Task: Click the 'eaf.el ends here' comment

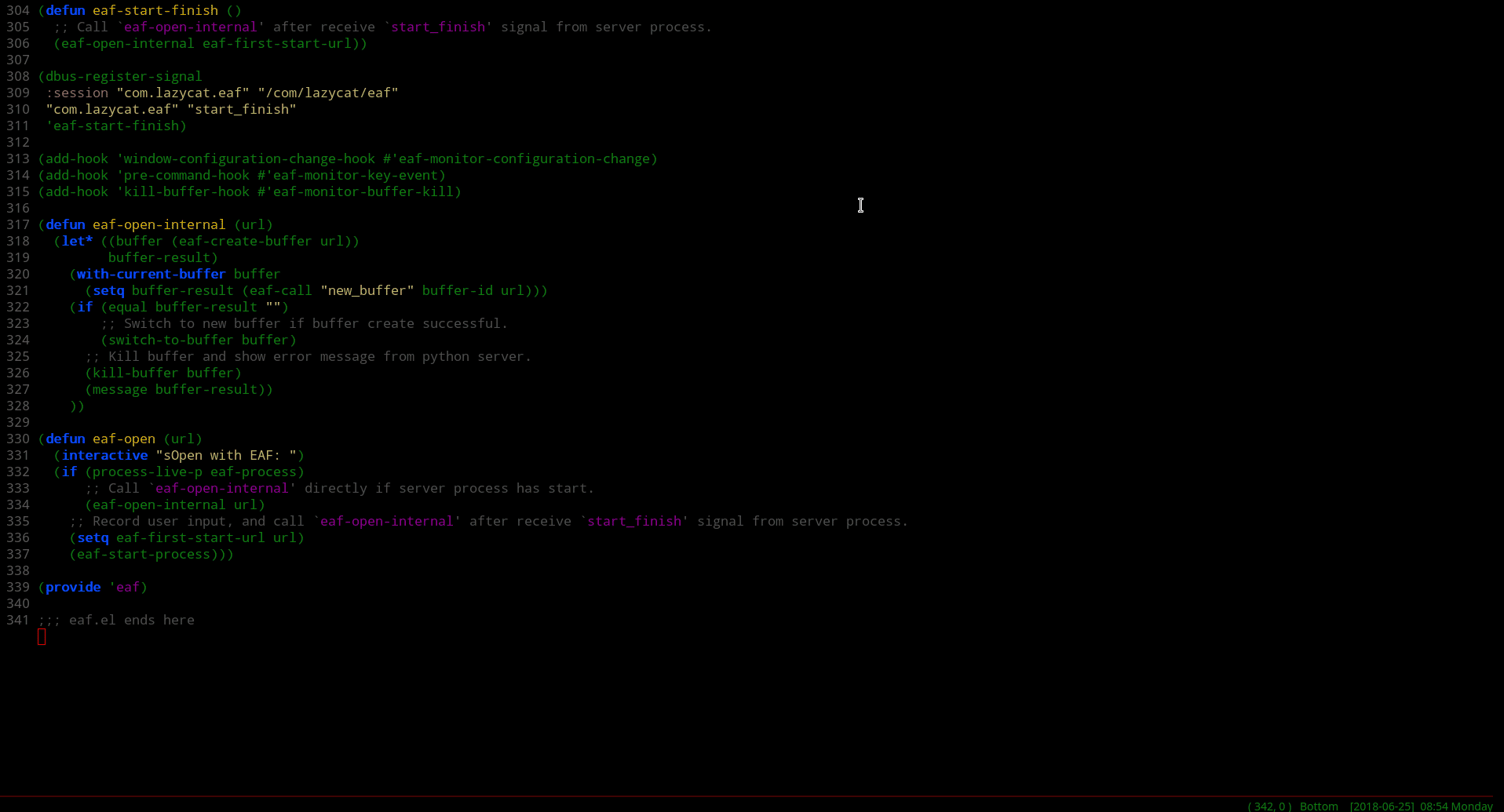Action: coord(131,620)
